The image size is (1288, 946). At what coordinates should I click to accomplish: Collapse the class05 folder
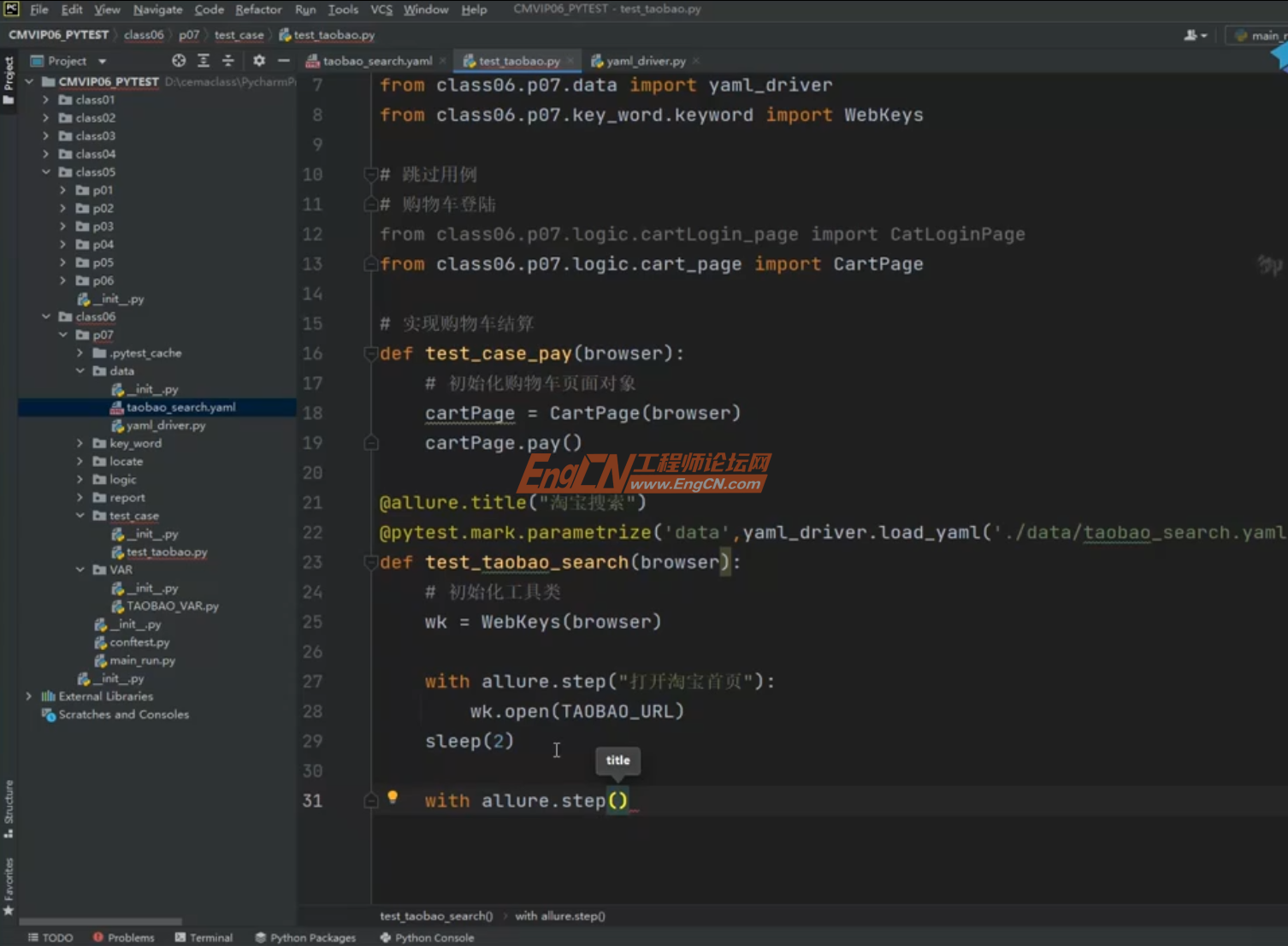tap(46, 172)
